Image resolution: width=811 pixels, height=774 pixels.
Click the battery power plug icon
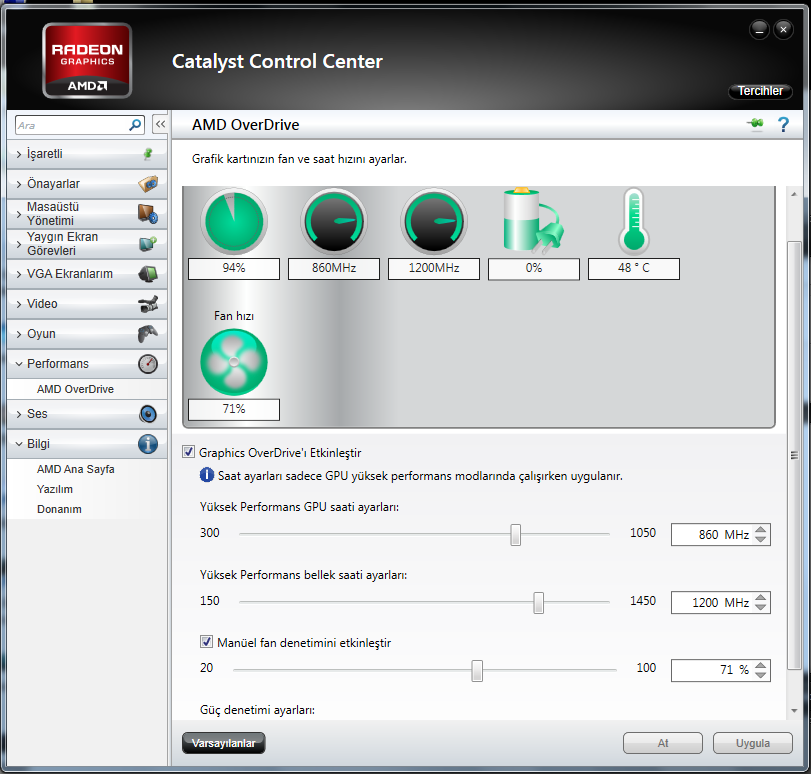[x=533, y=221]
